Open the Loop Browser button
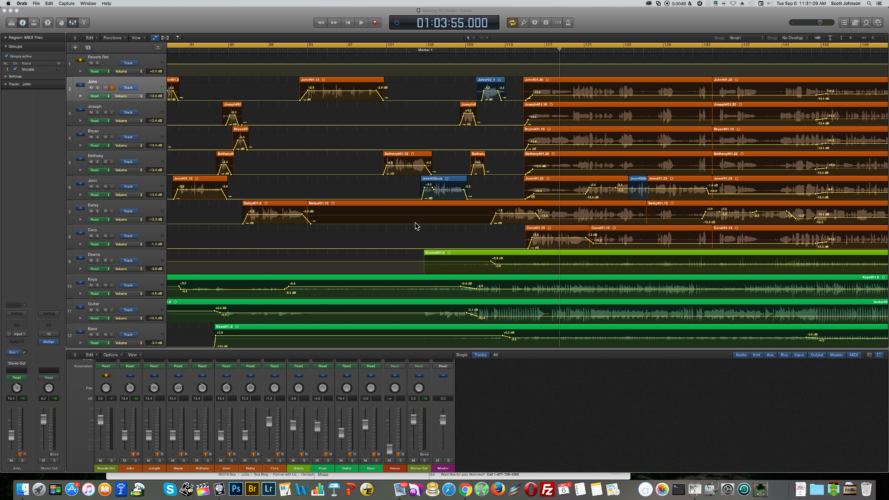The image size is (889, 500). click(x=866, y=23)
